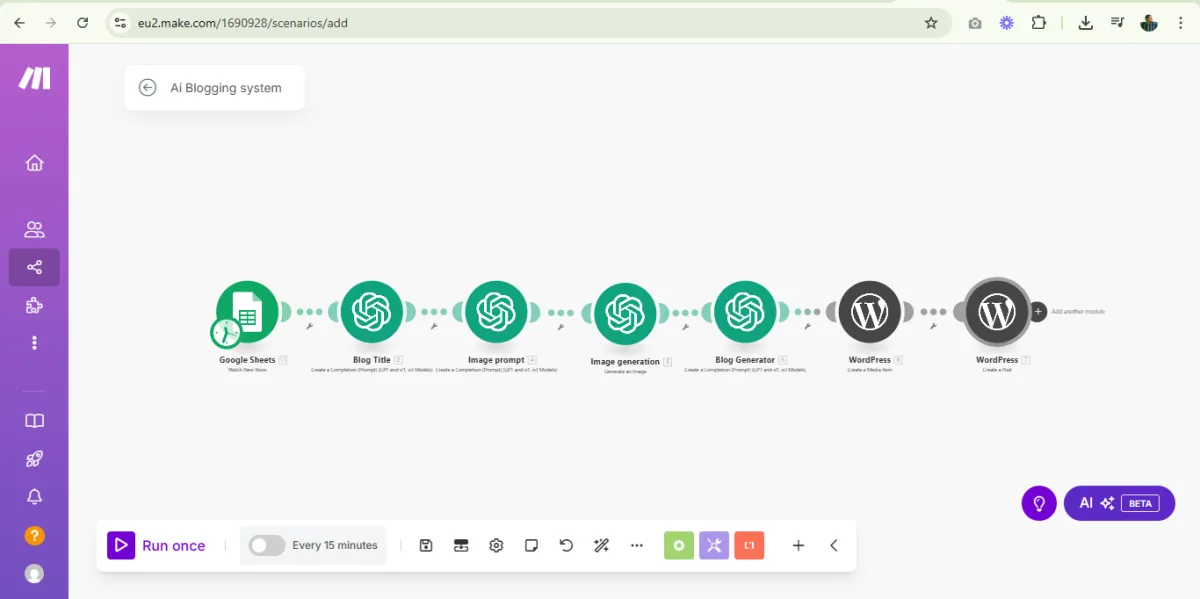Open the orange help question mark icon

pyautogui.click(x=34, y=536)
